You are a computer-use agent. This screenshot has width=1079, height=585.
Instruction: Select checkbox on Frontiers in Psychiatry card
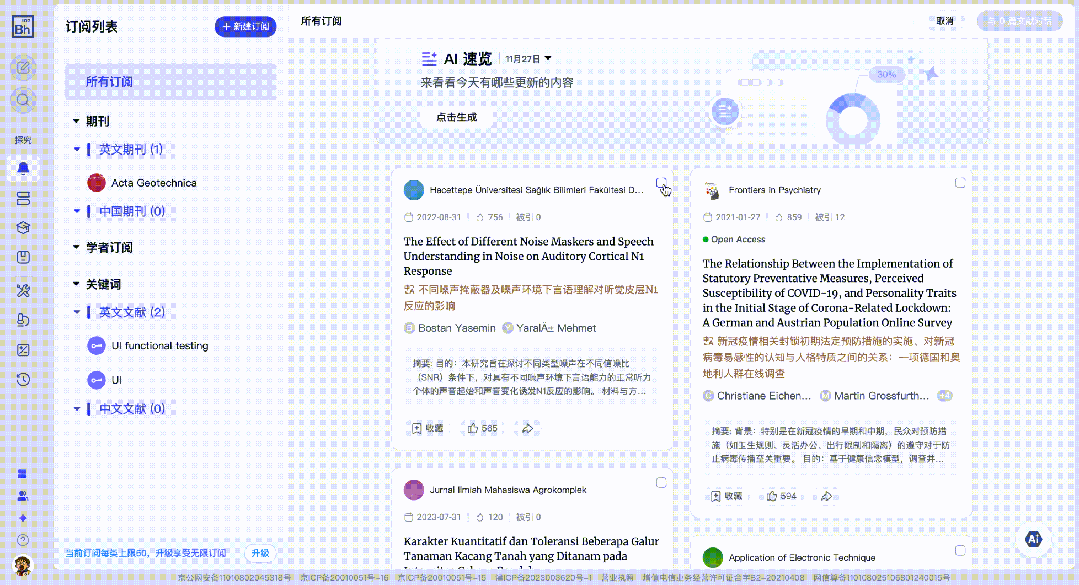coord(960,183)
